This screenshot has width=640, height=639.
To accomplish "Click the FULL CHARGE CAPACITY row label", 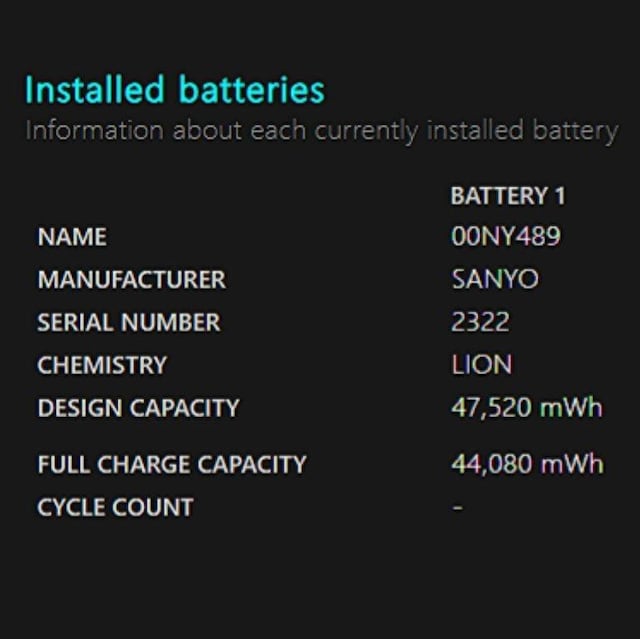I will (171, 464).
